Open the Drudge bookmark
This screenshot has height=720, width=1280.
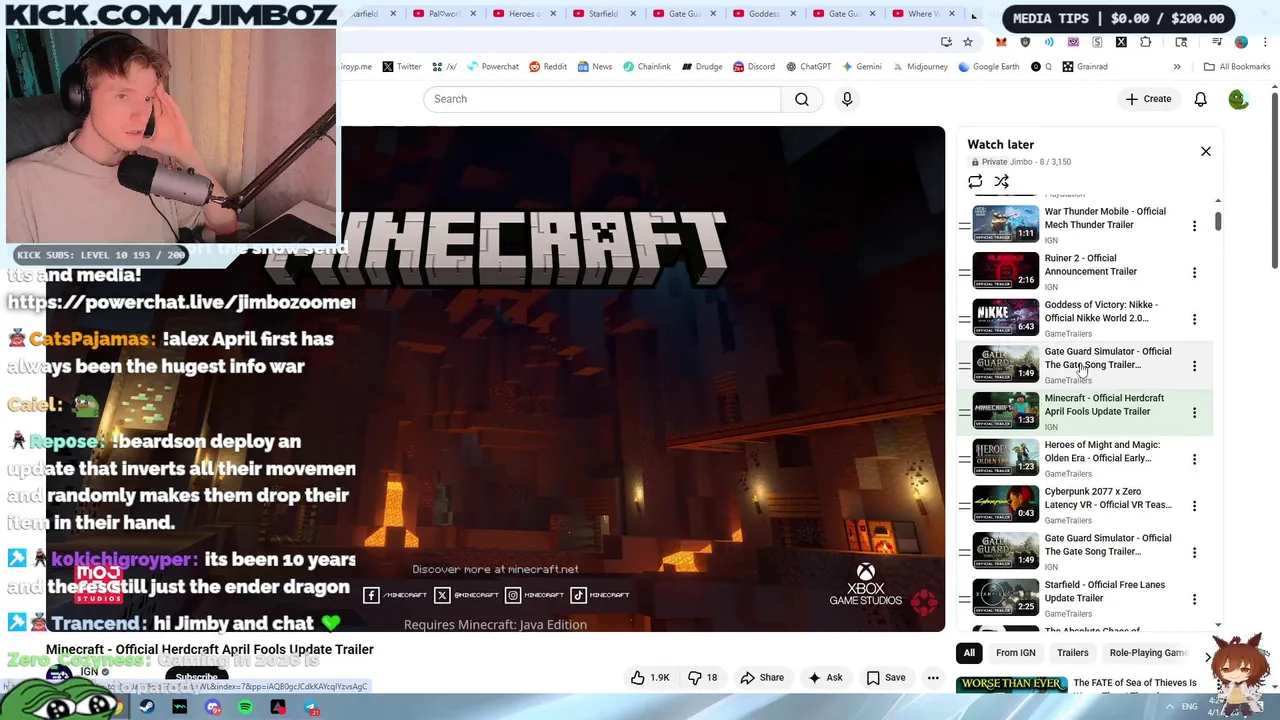tap(702, 67)
